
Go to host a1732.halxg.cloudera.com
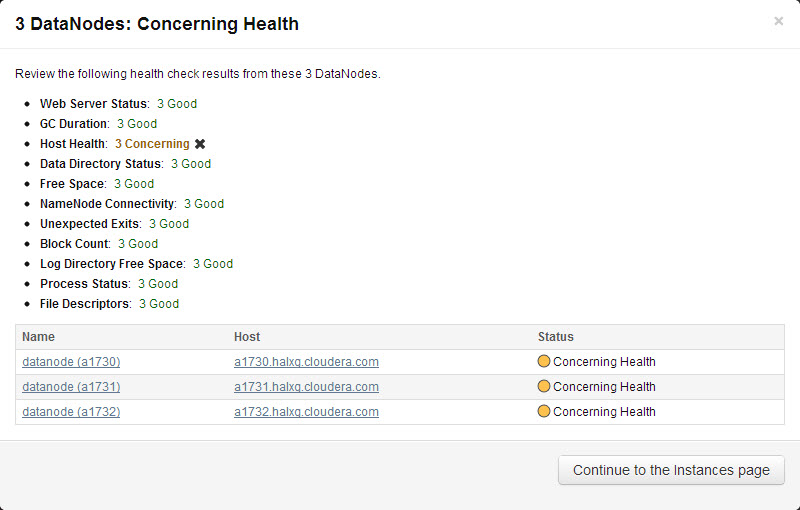tap(306, 412)
